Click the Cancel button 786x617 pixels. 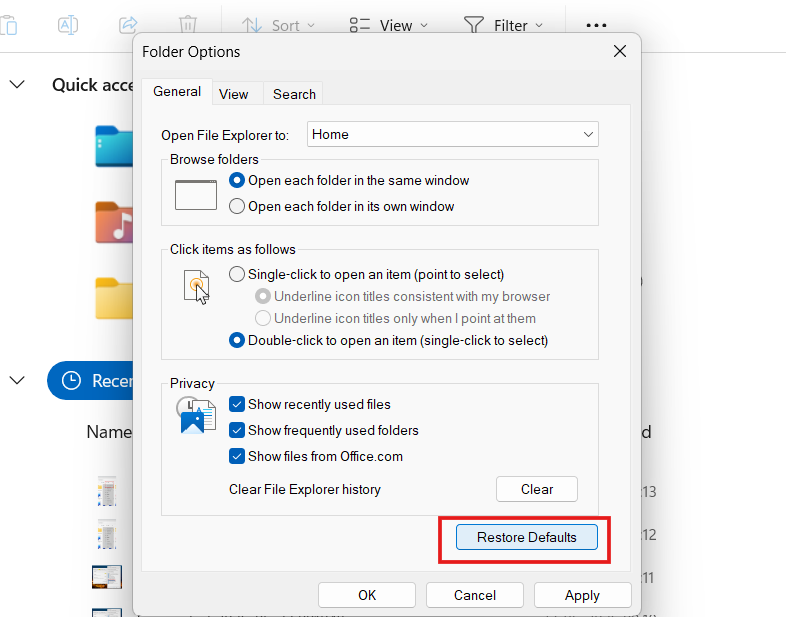pyautogui.click(x=475, y=595)
